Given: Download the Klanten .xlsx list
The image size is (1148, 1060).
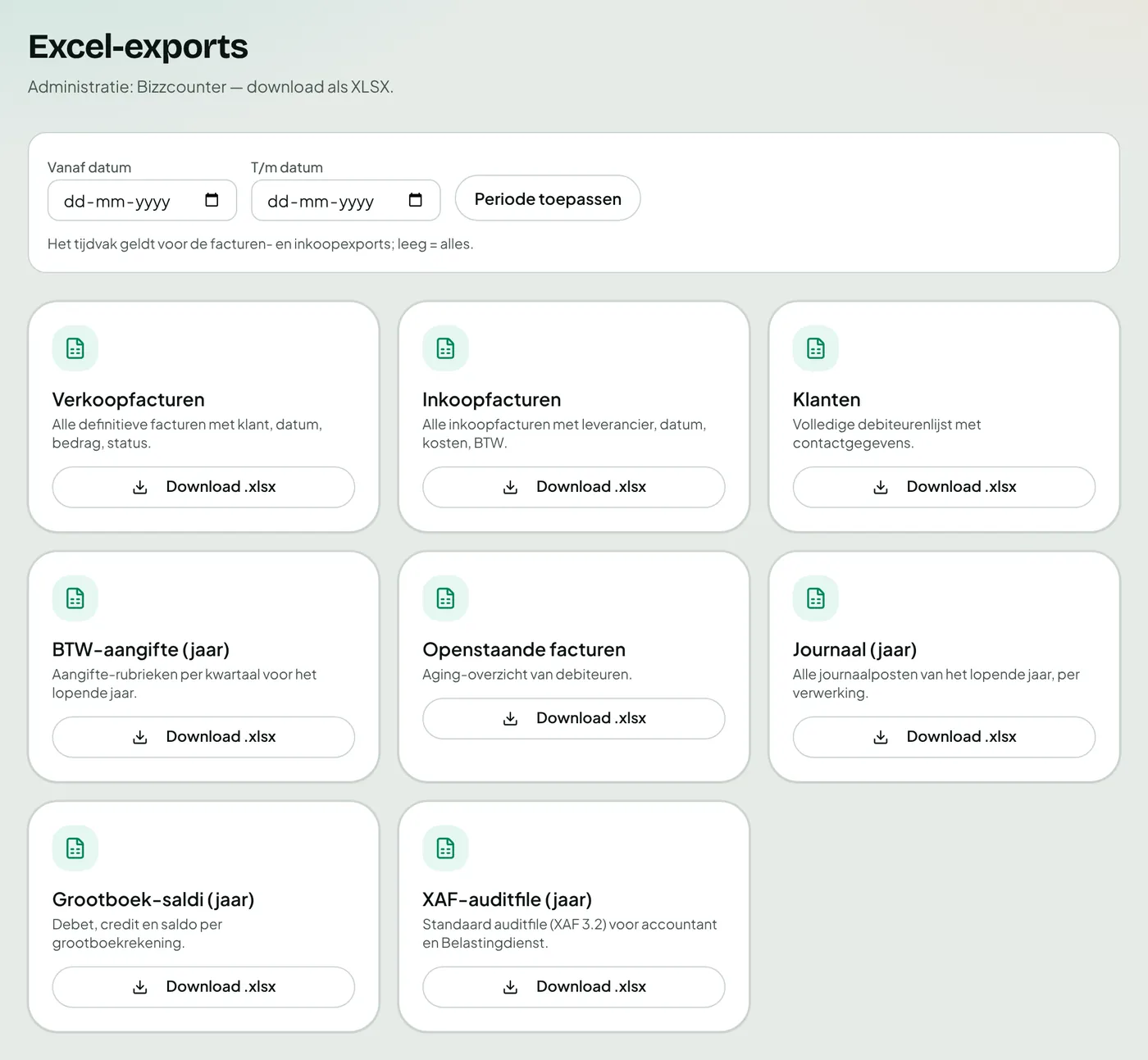Looking at the screenshot, I should pyautogui.click(x=944, y=487).
